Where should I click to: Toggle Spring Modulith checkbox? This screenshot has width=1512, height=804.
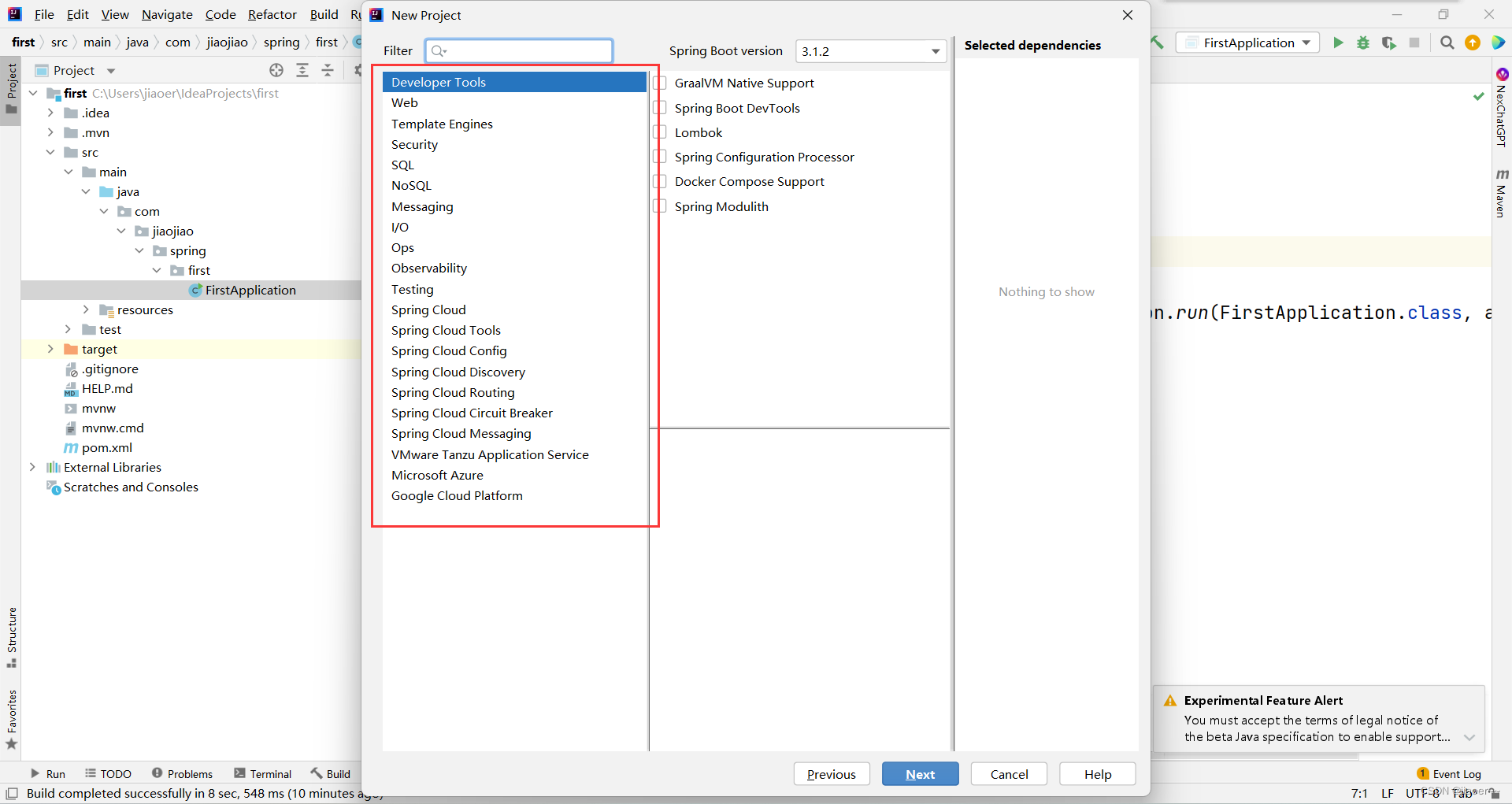coord(660,206)
